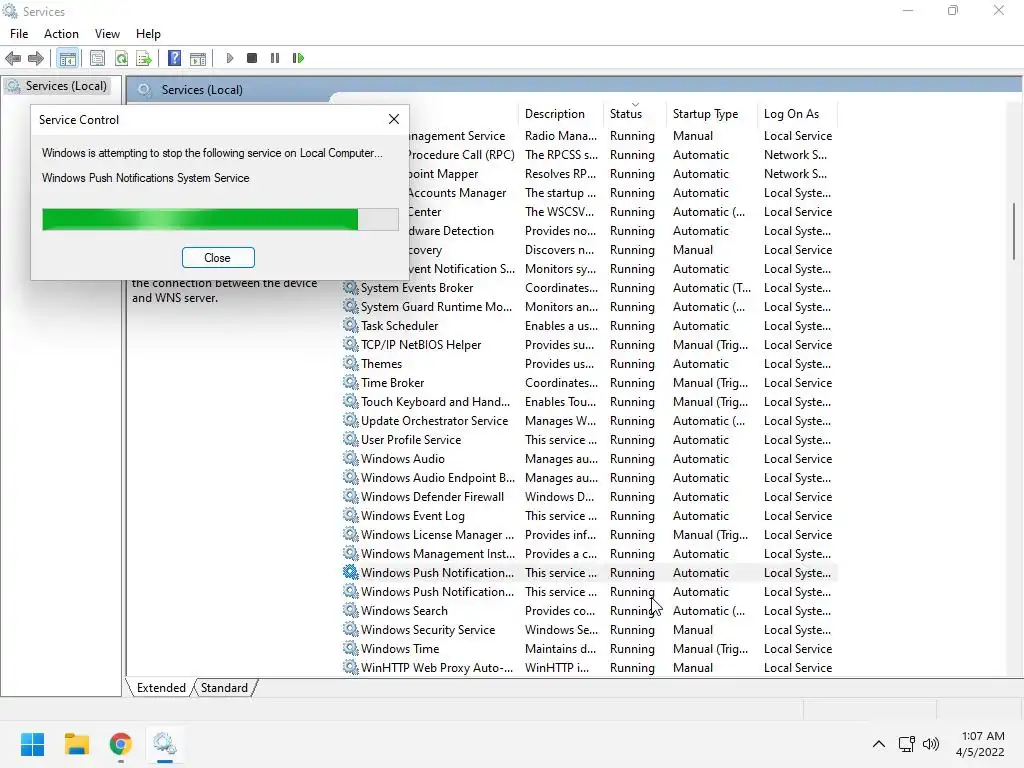Open File Explorer from the taskbar
The width and height of the screenshot is (1024, 768).
click(76, 744)
